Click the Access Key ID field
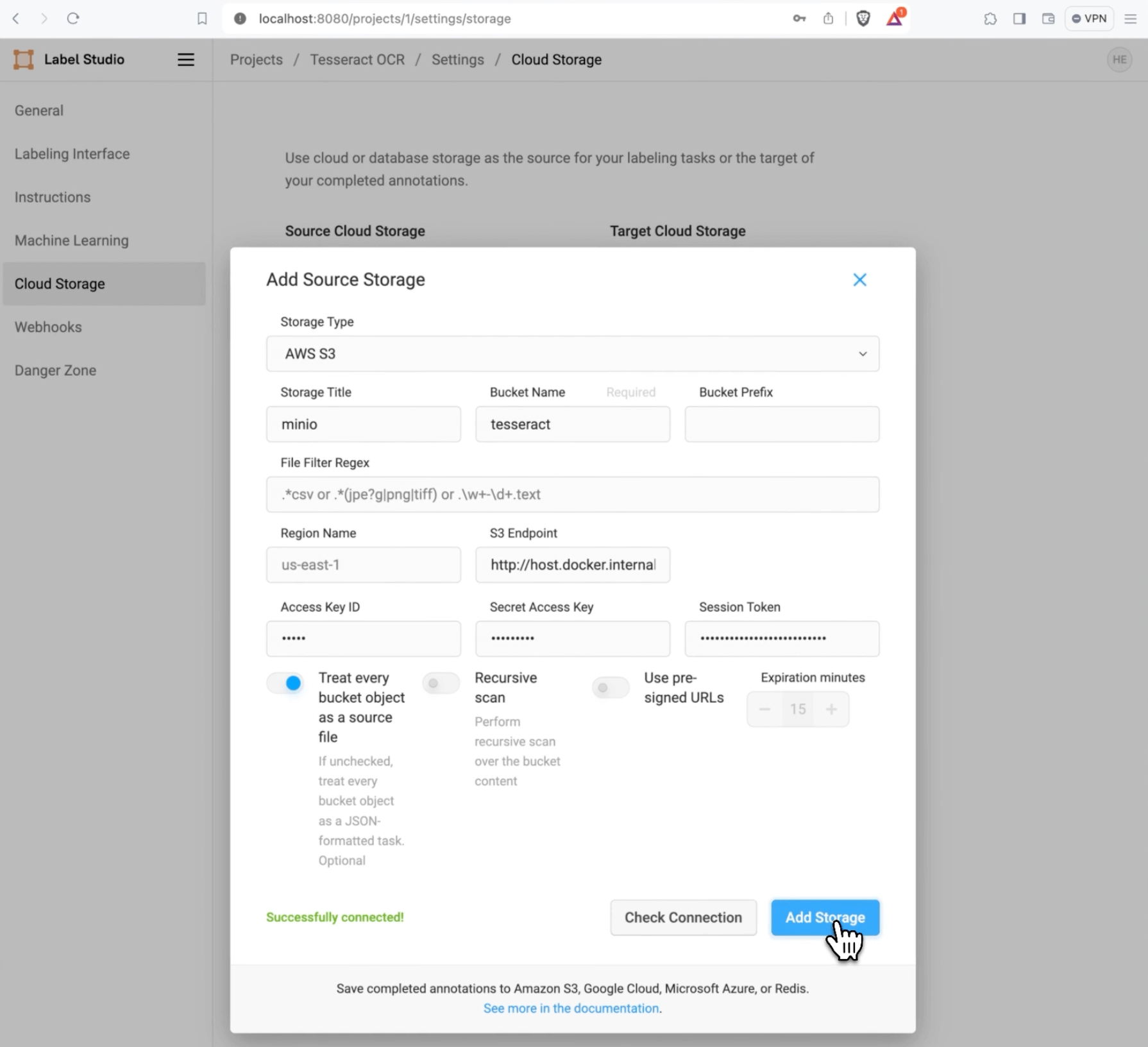Screen dimensions: 1148x1047 (x=364, y=638)
